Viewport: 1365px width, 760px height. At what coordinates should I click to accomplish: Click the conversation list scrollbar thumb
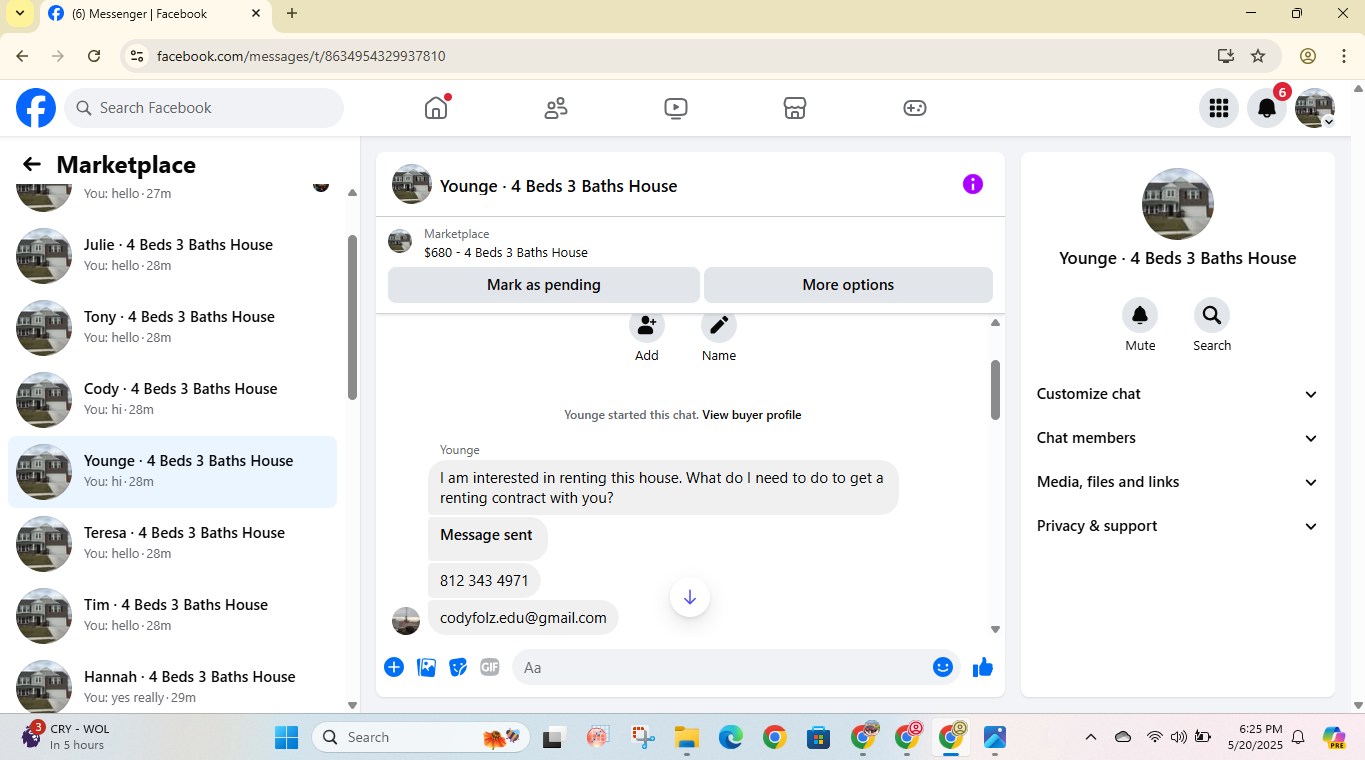[352, 318]
